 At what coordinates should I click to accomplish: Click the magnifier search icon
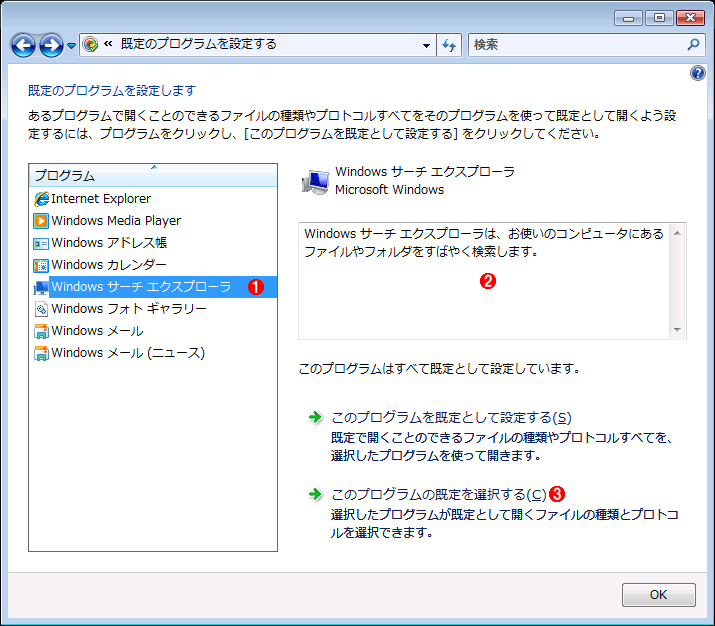click(694, 44)
